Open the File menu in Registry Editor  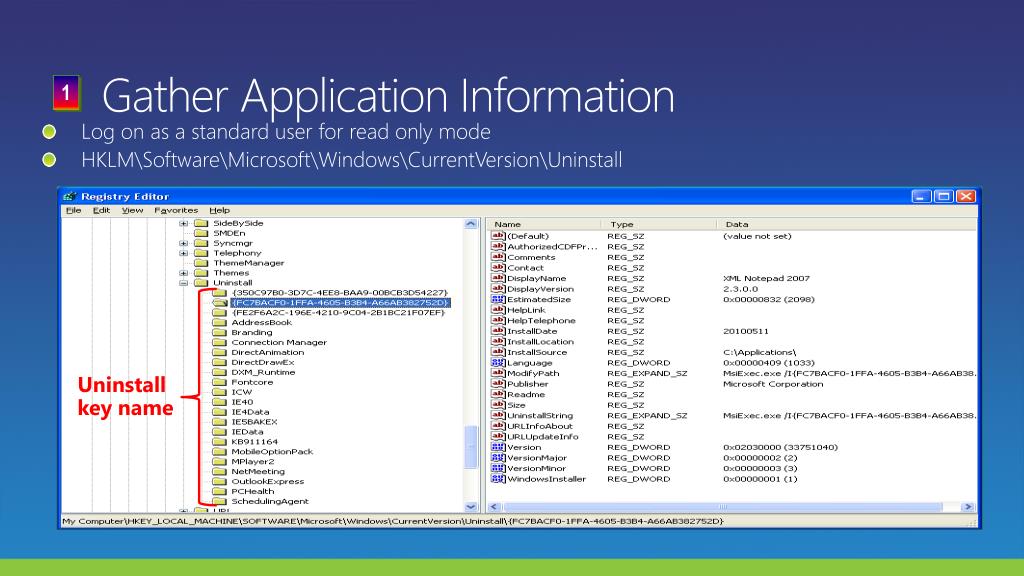(x=73, y=210)
